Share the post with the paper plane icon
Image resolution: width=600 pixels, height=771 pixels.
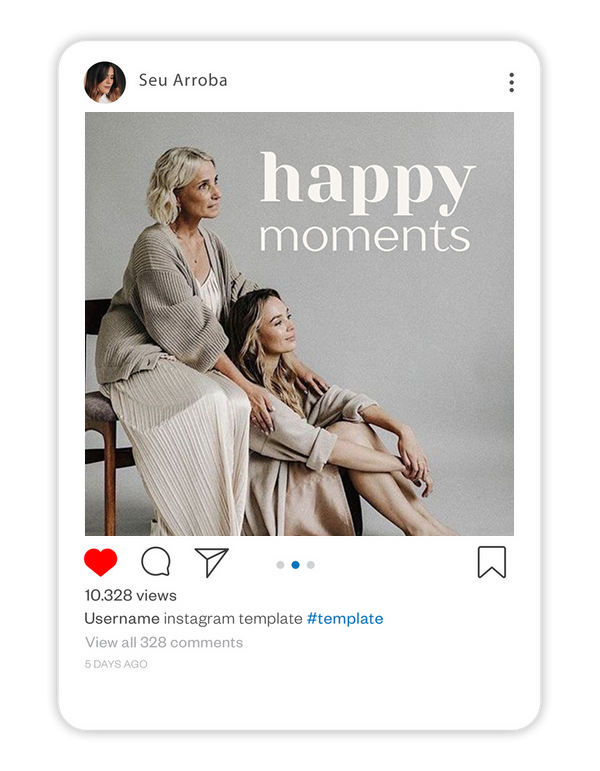click(211, 562)
